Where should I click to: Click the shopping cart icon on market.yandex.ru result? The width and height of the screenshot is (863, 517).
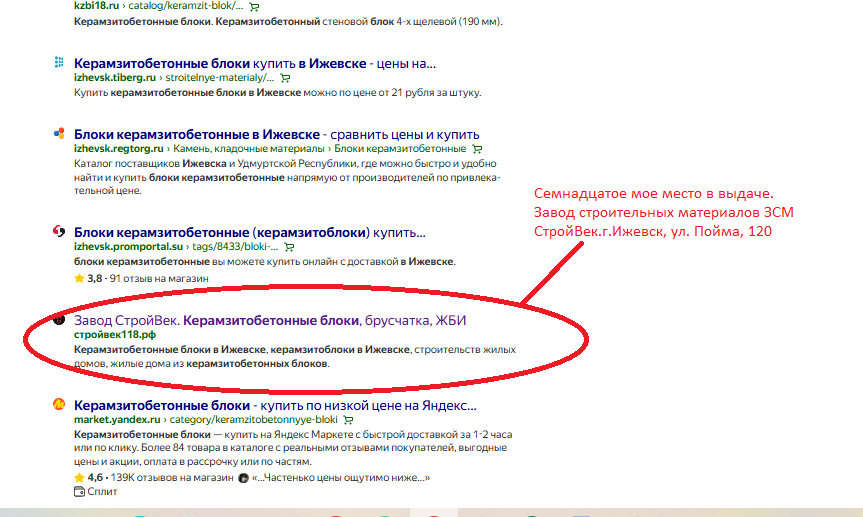(348, 420)
